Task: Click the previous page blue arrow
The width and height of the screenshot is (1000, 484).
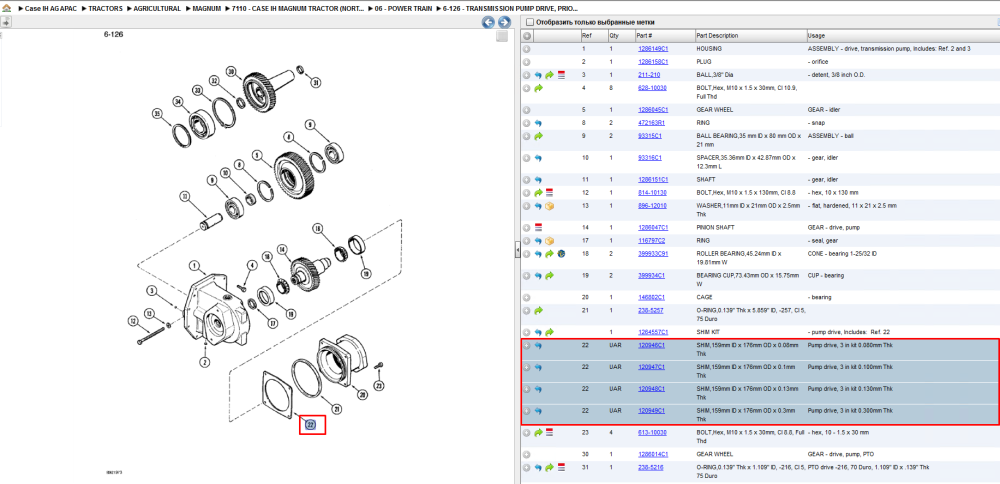Action: (488, 22)
